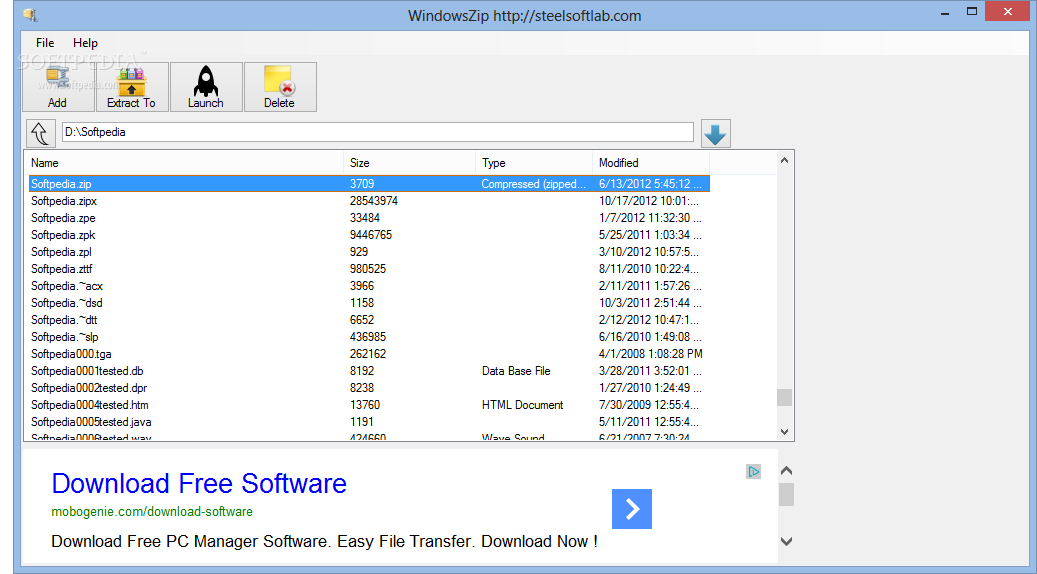The image size is (1037, 574).
Task: Click the size value 9446765
Action: tap(371, 235)
